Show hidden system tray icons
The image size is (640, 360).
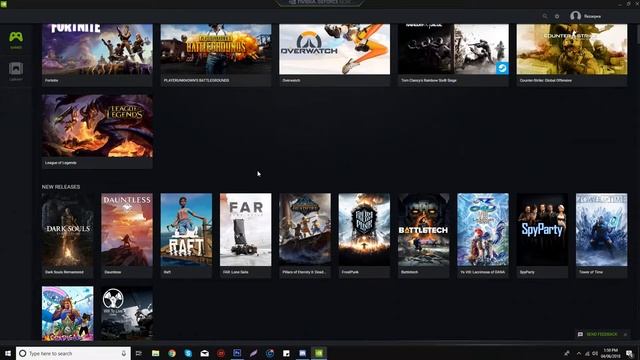(x=578, y=353)
